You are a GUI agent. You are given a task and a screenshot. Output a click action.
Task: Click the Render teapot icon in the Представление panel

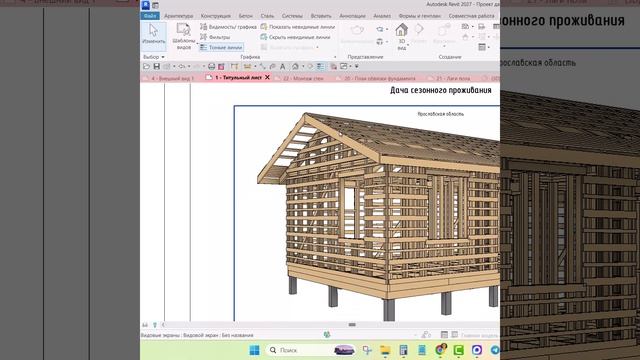tap(357, 30)
